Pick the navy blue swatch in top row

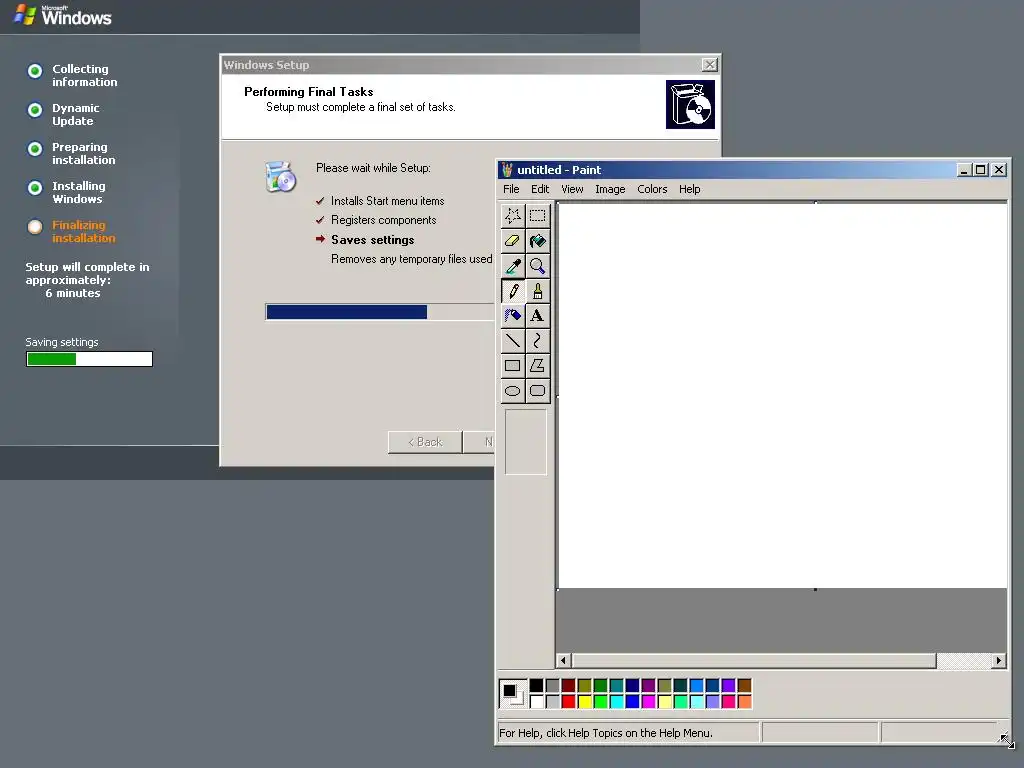(x=633, y=685)
